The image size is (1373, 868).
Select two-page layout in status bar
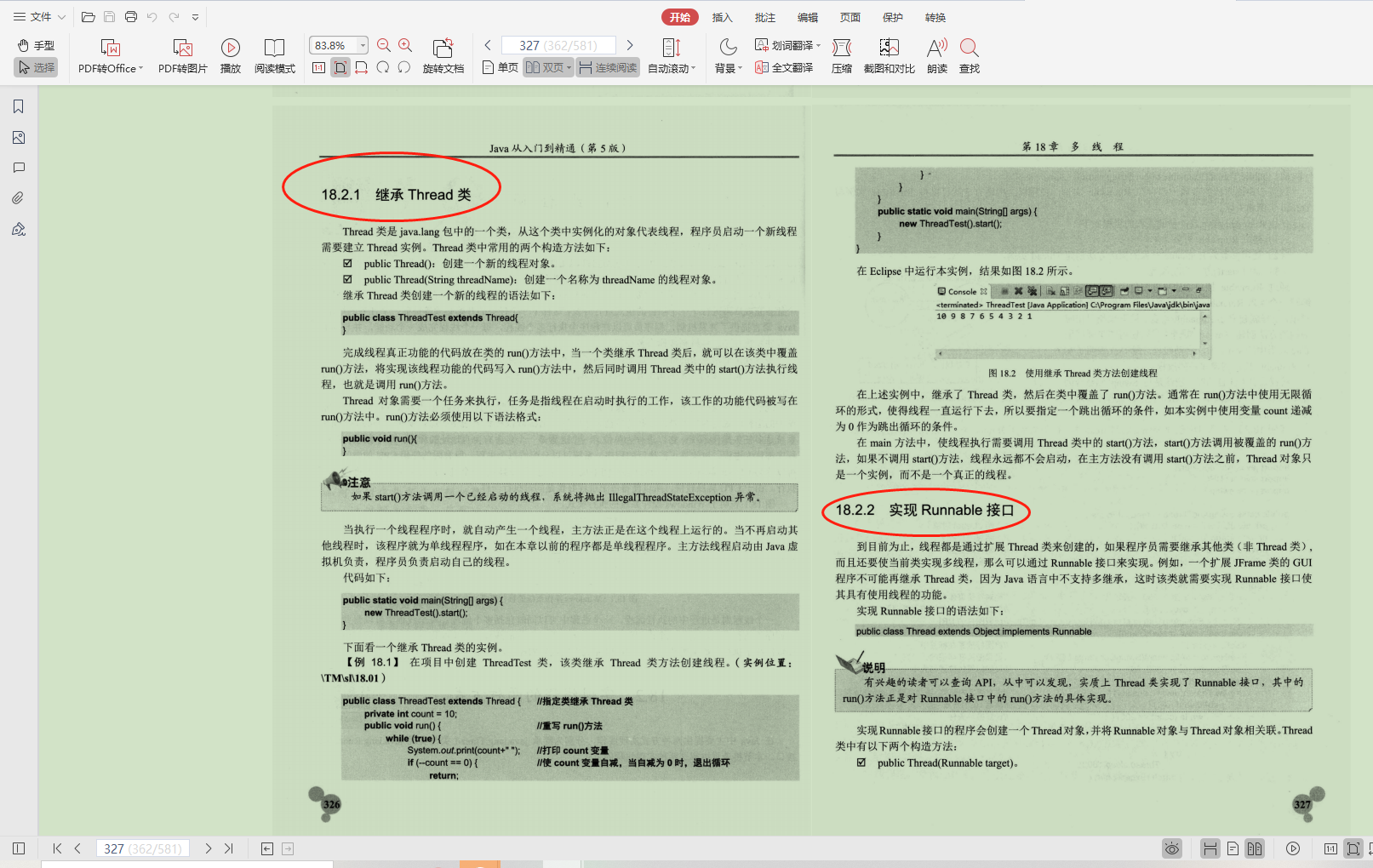click(x=1255, y=848)
